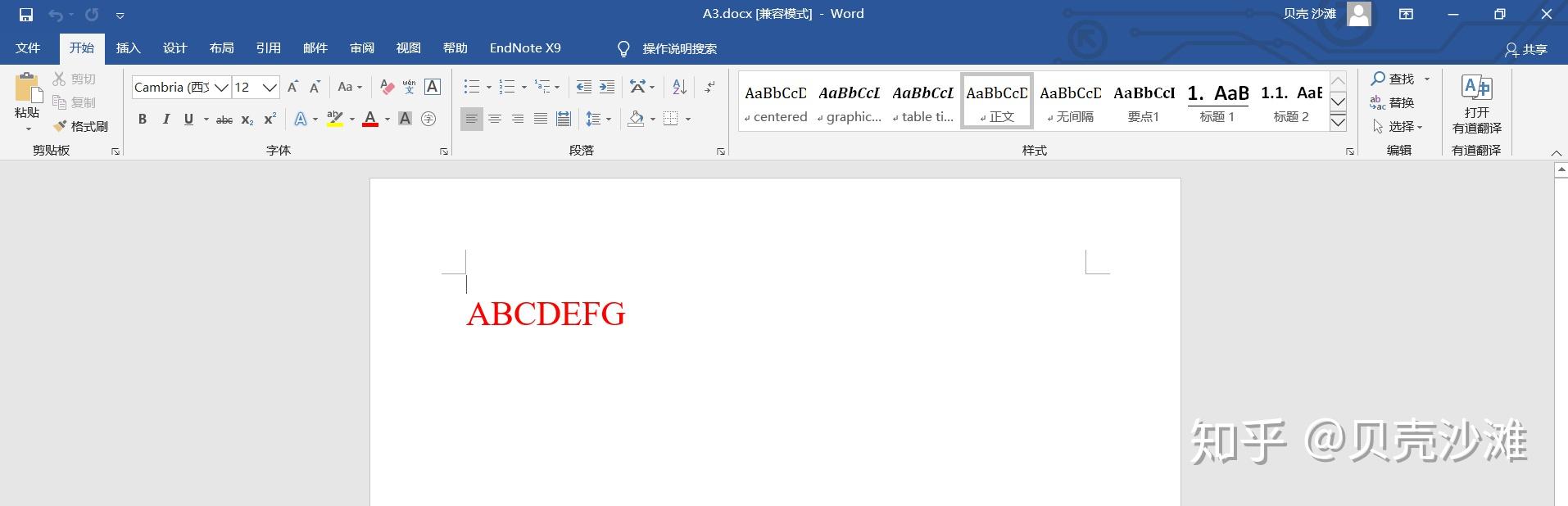Image resolution: width=1568 pixels, height=506 pixels.
Task: Click the Multilevel List icon
Action: [x=542, y=87]
